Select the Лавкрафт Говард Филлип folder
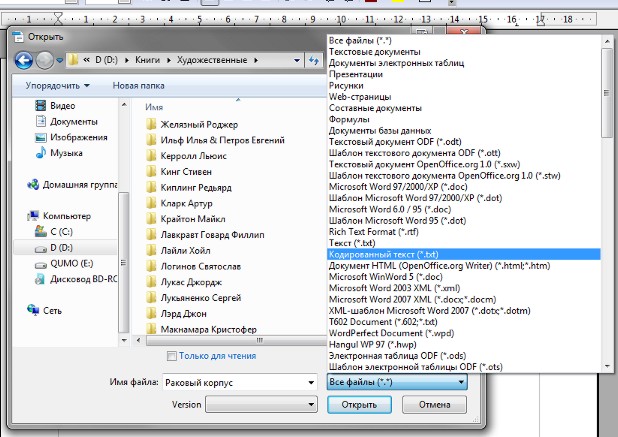Image resolution: width=618 pixels, height=437 pixels. tap(205, 235)
